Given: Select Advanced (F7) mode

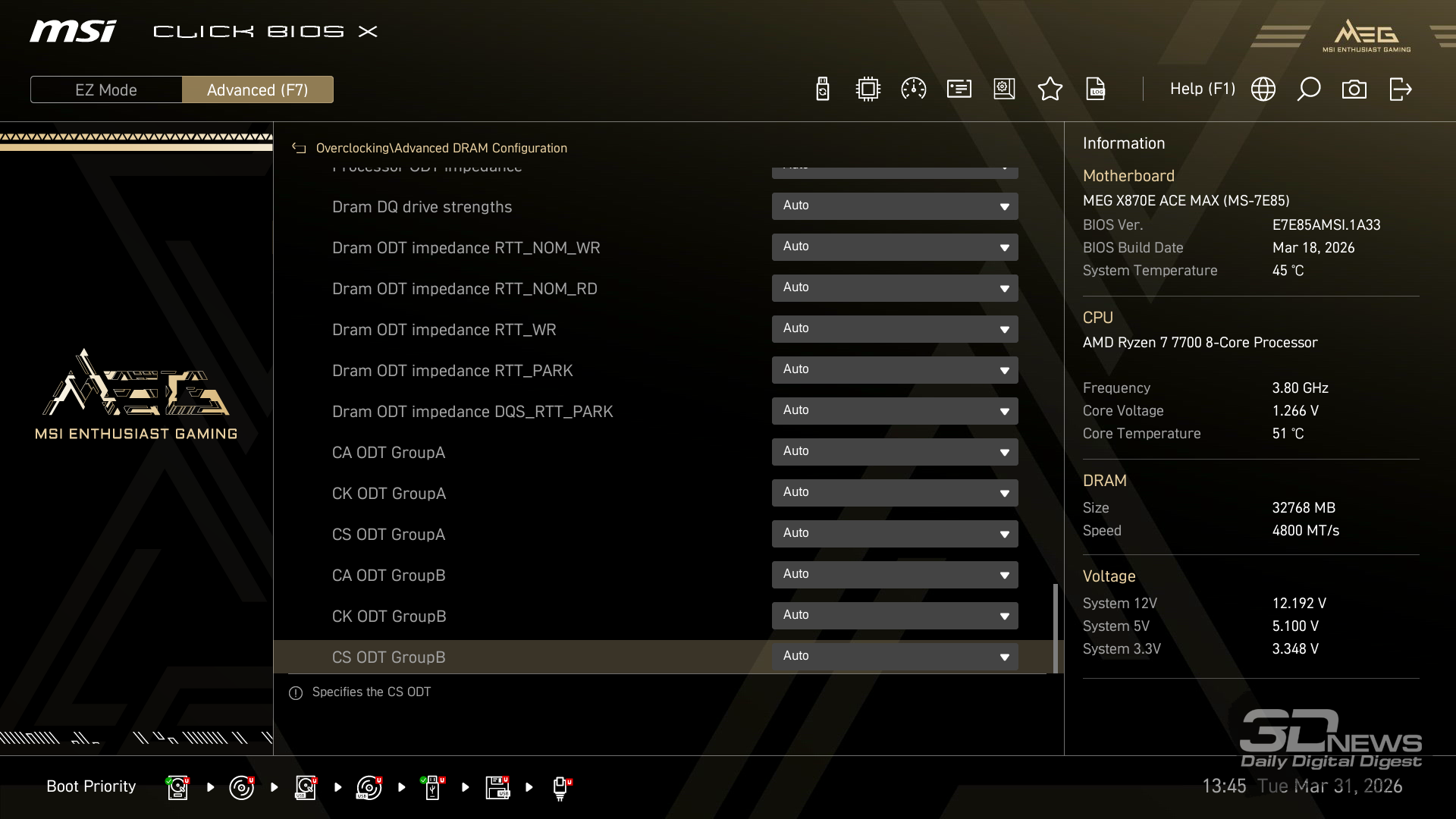Looking at the screenshot, I should (x=257, y=89).
